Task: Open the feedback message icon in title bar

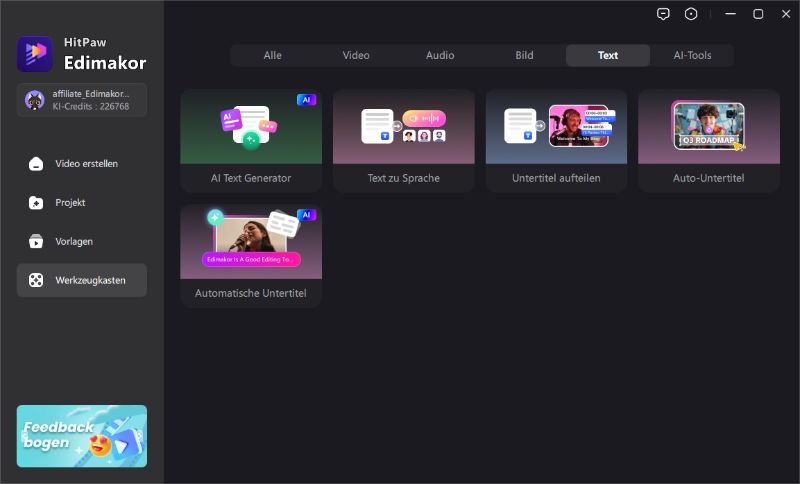Action: coord(663,14)
